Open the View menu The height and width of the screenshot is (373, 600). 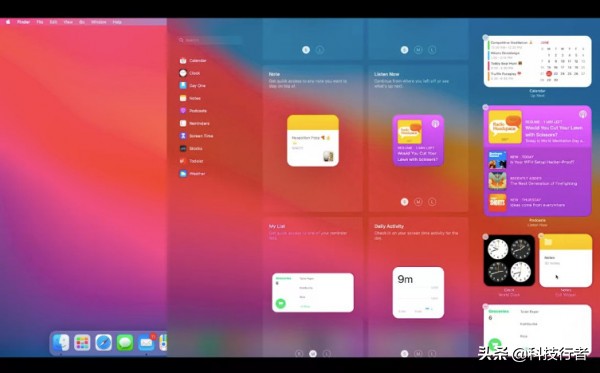68,22
